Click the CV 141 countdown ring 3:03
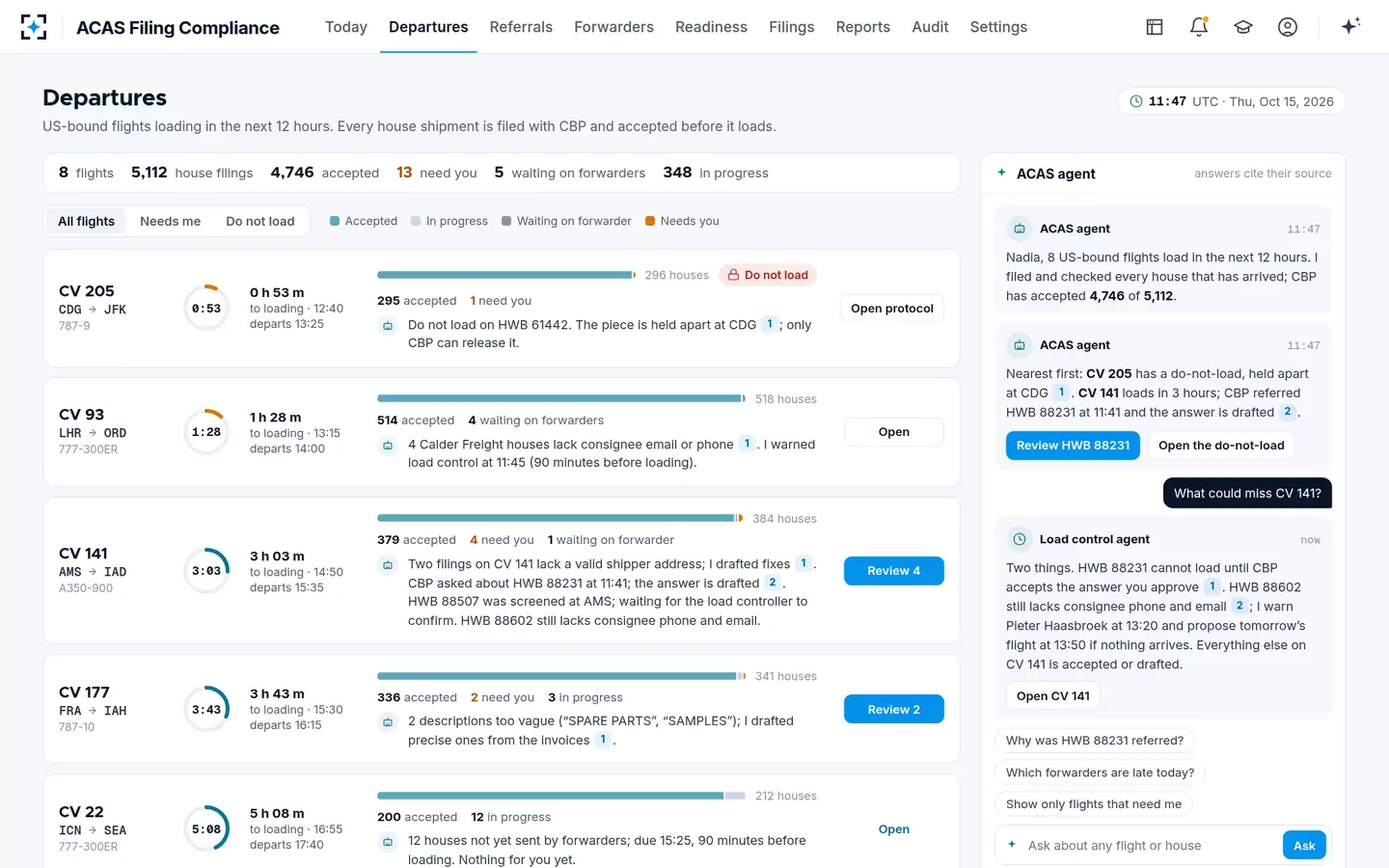1389x868 pixels. click(206, 571)
